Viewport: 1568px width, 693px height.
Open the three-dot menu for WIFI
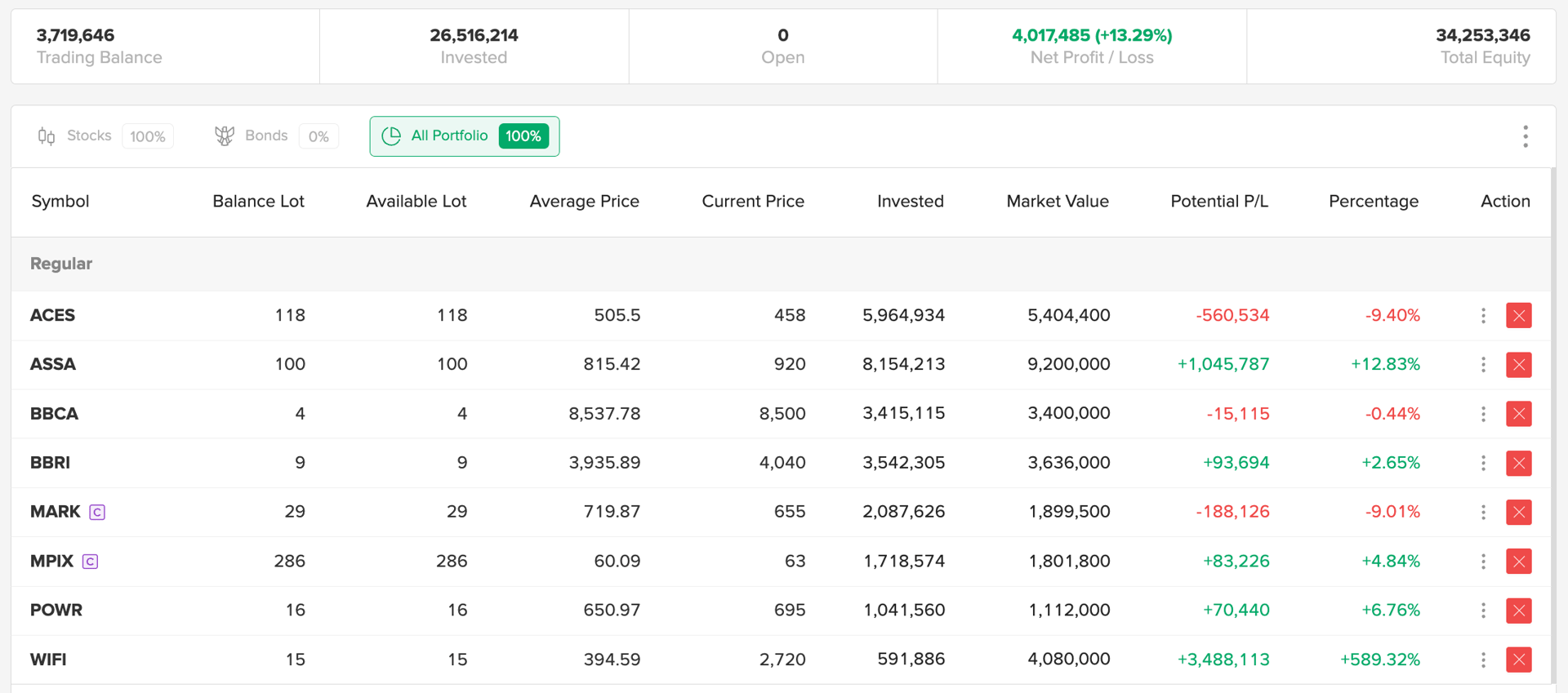coord(1483,660)
